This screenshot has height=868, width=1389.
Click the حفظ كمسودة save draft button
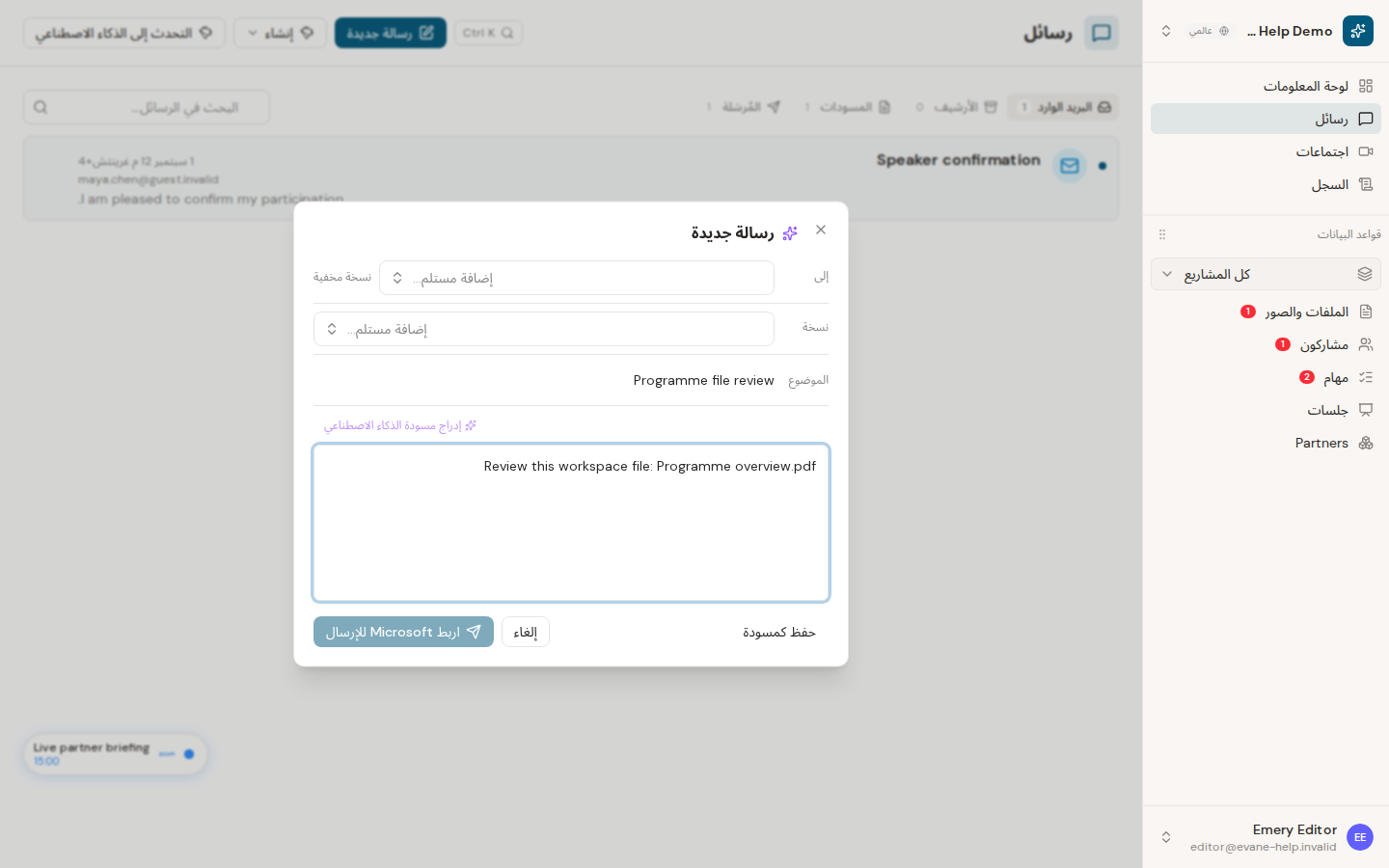pyautogui.click(x=779, y=632)
